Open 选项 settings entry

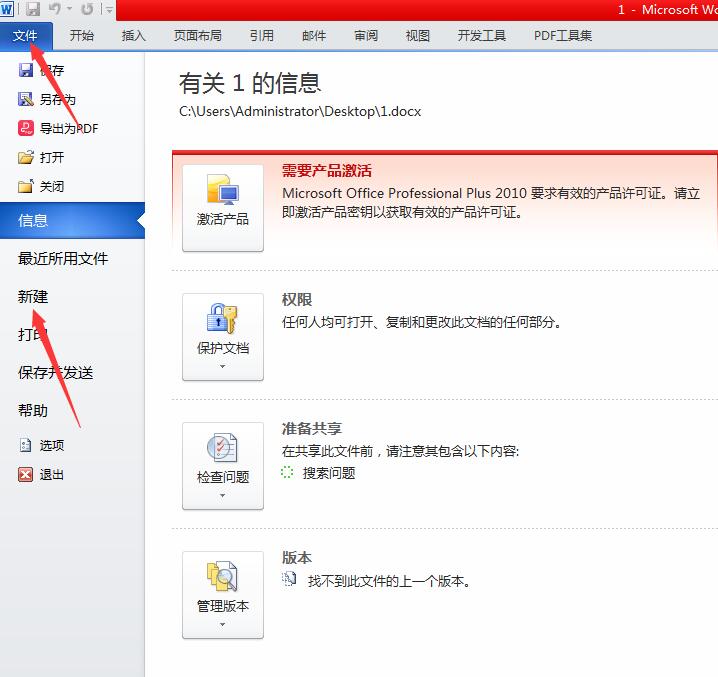pyautogui.click(x=51, y=445)
